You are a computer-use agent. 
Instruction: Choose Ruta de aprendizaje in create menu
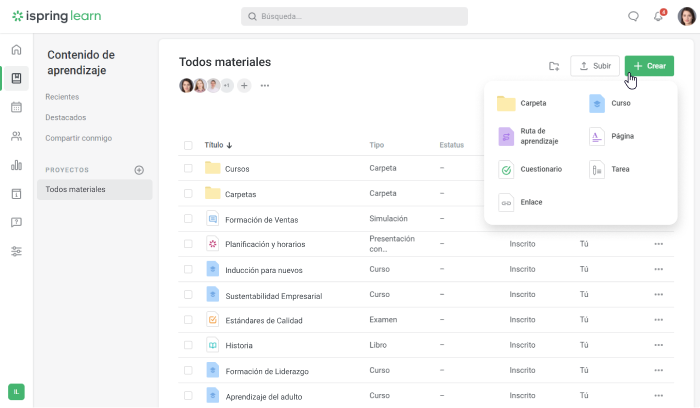coord(531,136)
